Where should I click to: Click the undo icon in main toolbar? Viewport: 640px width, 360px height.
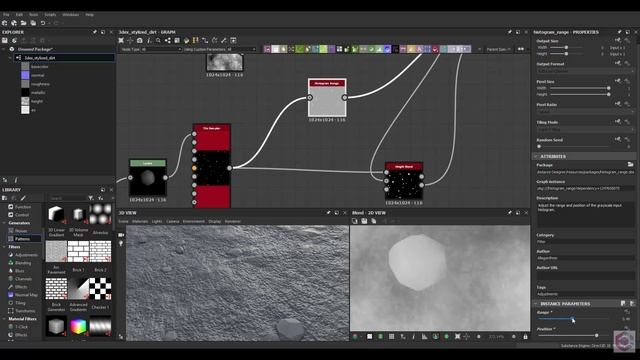click(x=43, y=23)
